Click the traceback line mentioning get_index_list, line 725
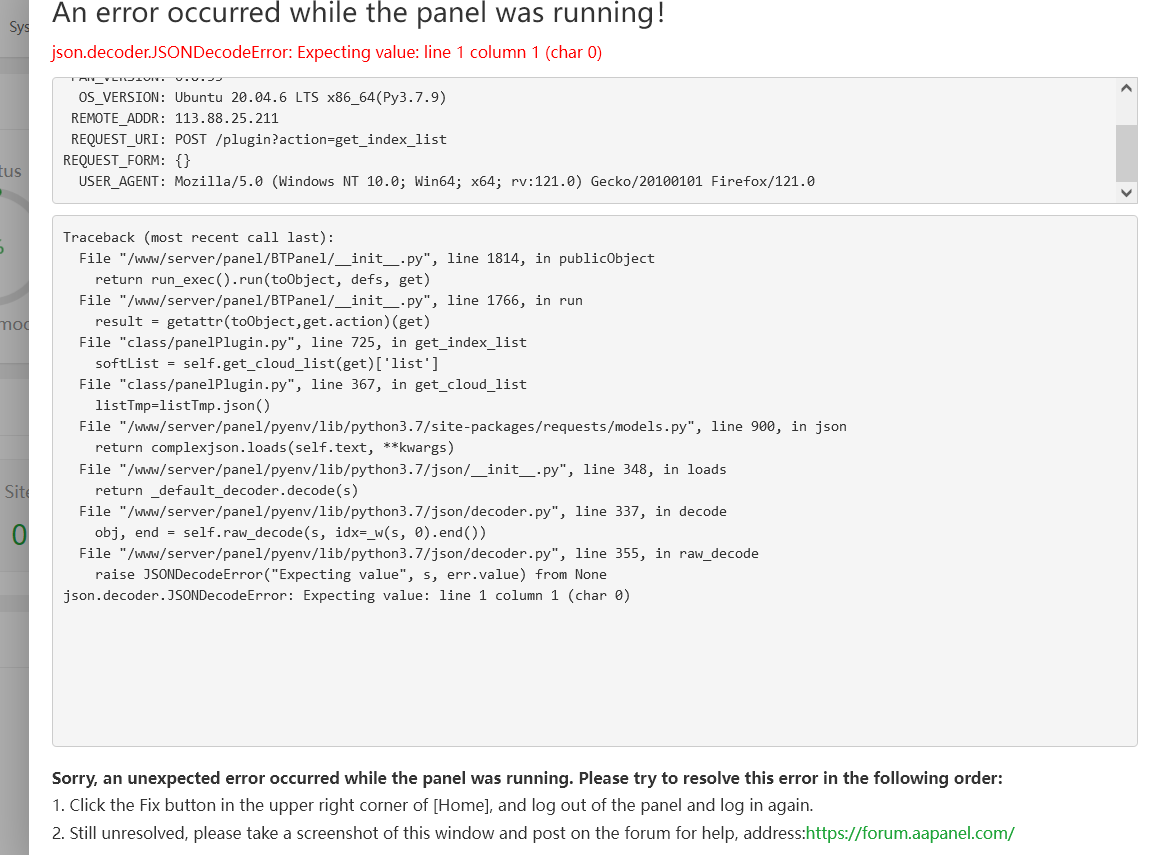The width and height of the screenshot is (1159, 855). click(302, 342)
